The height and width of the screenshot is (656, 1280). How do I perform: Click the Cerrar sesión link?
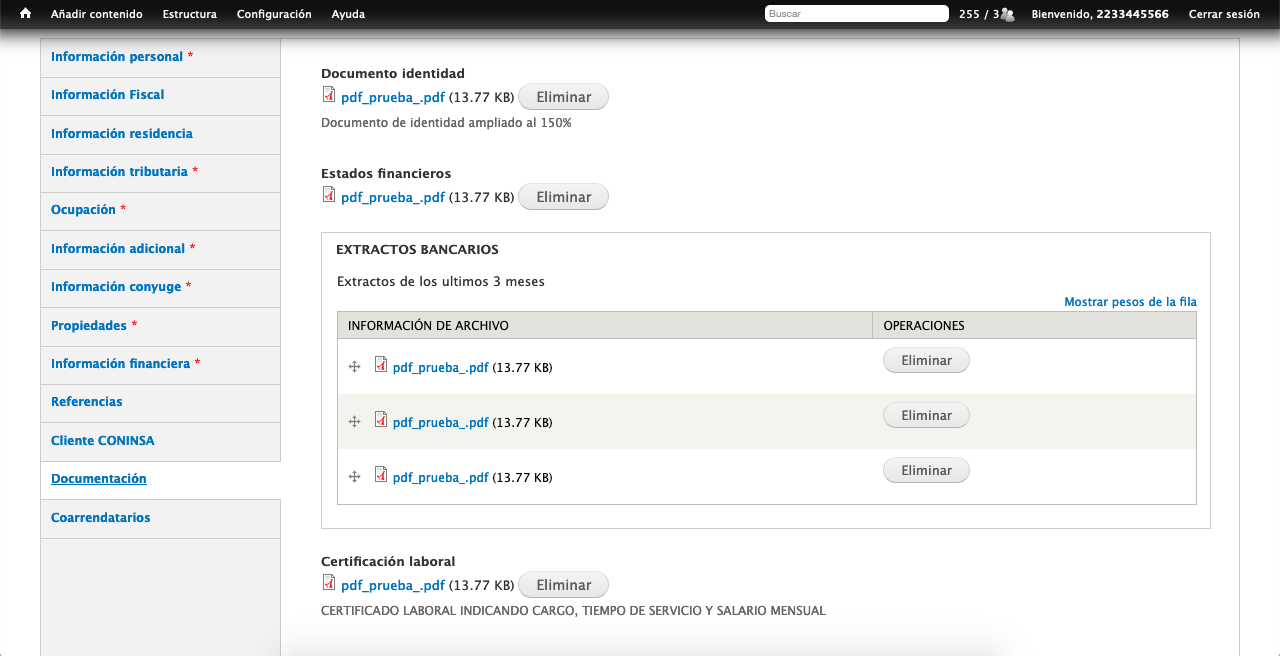1224,14
